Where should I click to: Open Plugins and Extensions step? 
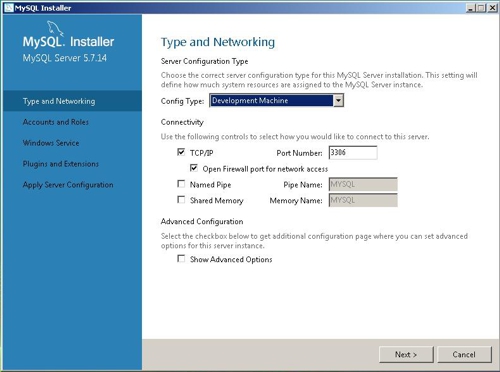pos(61,164)
